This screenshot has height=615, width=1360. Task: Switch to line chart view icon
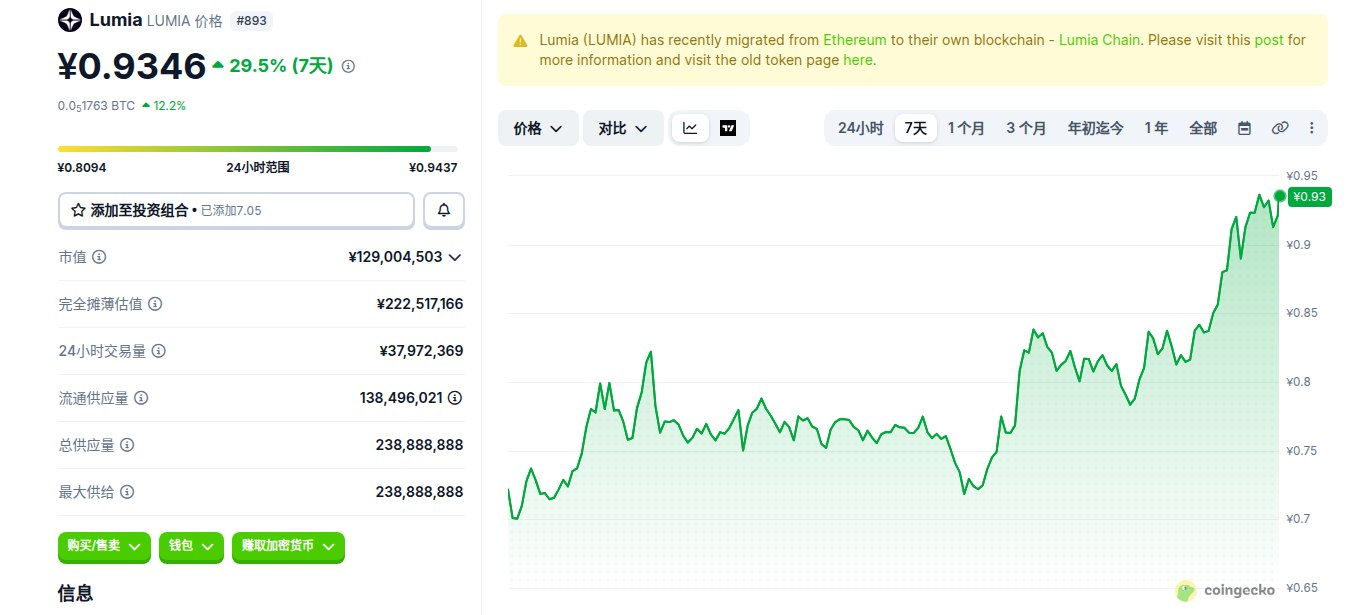[x=690, y=128]
